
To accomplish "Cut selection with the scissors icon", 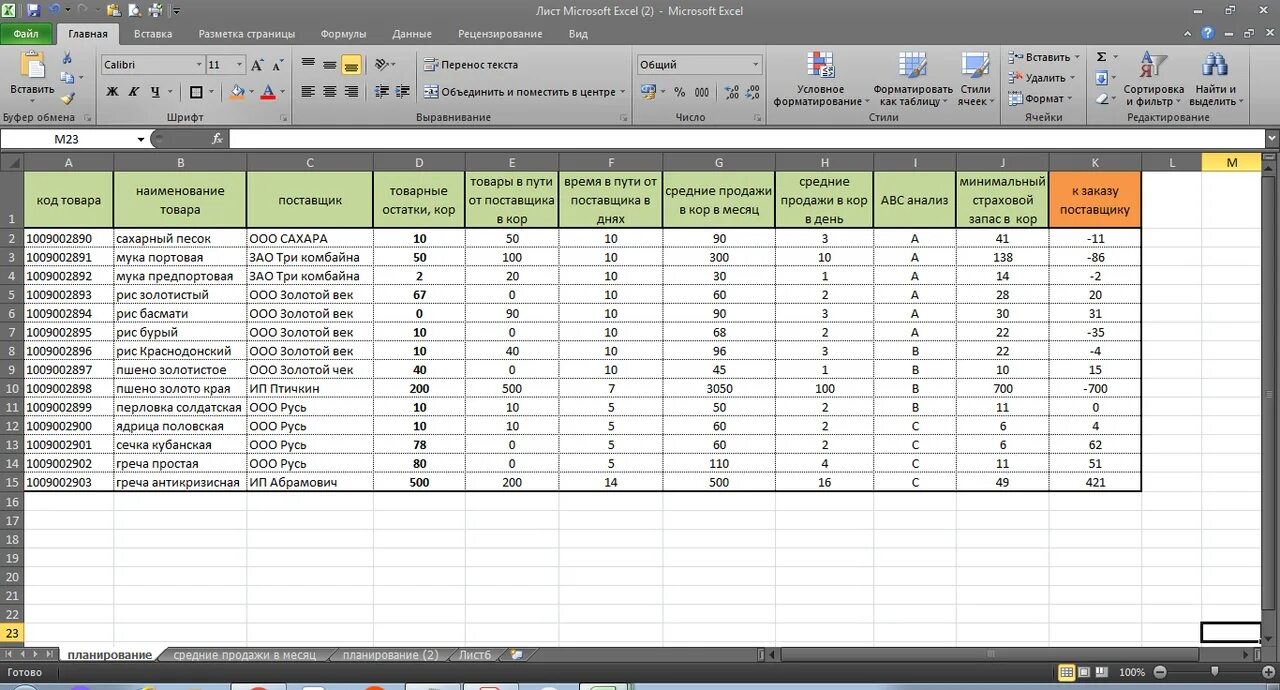I will click(x=67, y=56).
